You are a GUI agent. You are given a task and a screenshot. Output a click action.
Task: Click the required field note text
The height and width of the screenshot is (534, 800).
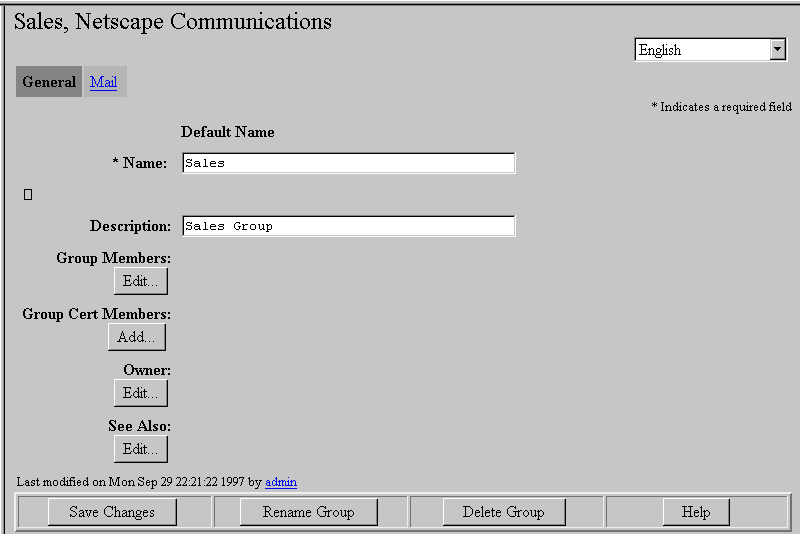pos(721,107)
